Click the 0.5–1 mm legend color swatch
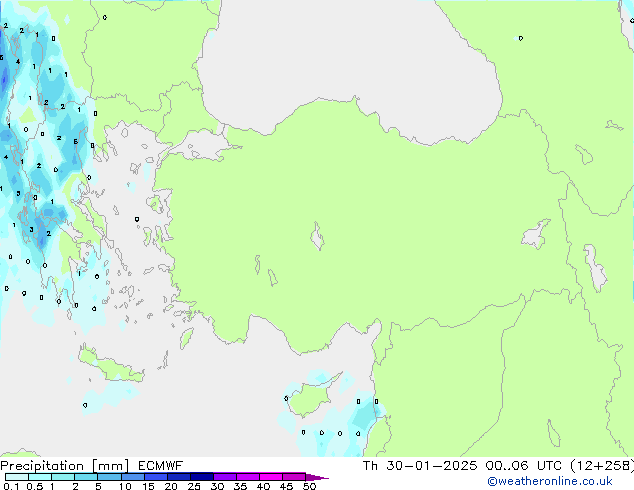Screen dimensions: 634x490 coord(40,477)
